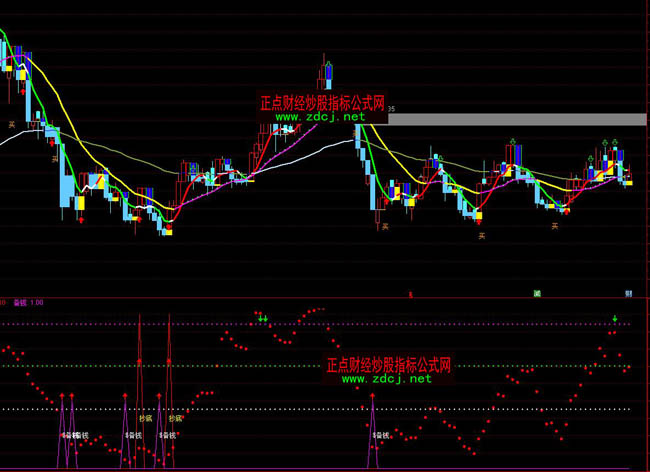Screen dimensions: 650x472
Task: Click the pair of green down arrows in the indicator panel
Action: (263, 318)
